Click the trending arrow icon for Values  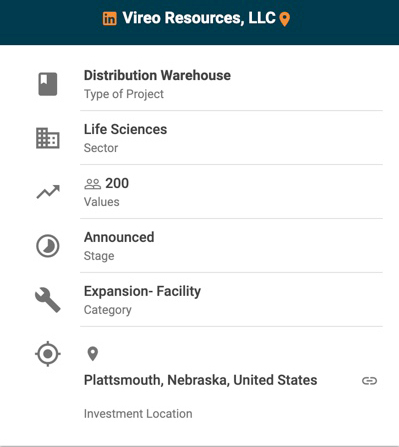pyautogui.click(x=48, y=192)
